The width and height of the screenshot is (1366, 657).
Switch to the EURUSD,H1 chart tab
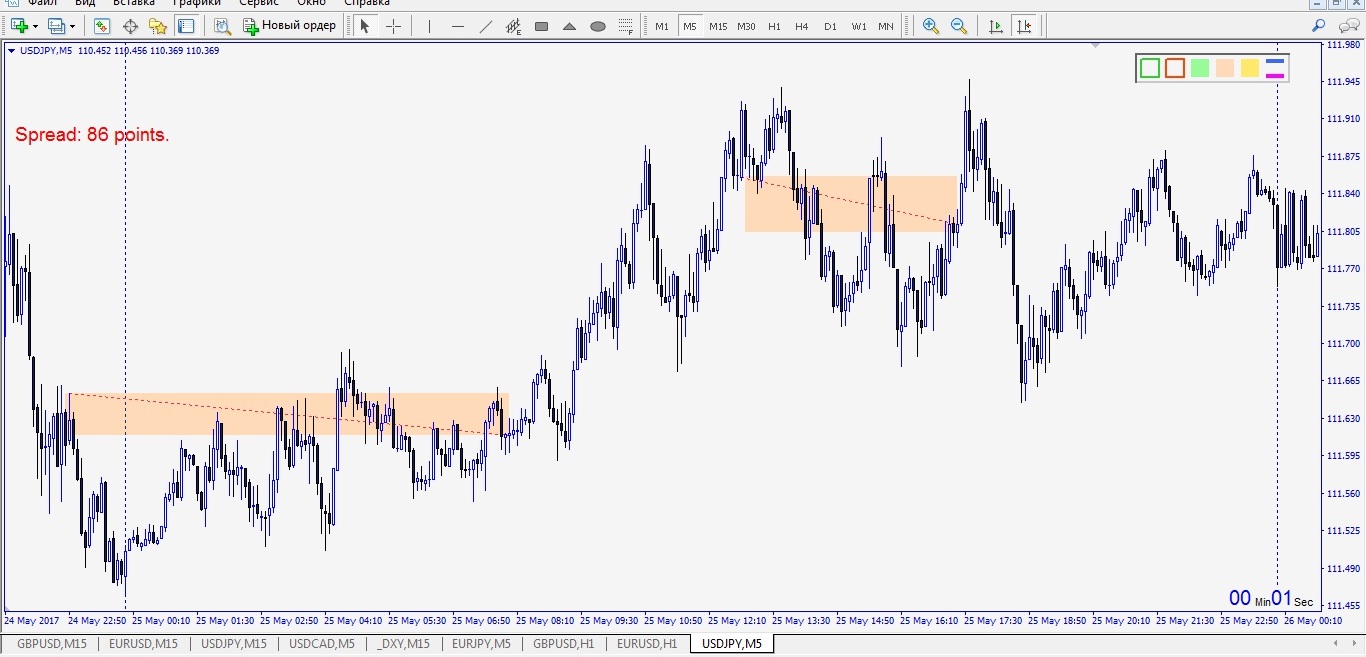click(646, 644)
